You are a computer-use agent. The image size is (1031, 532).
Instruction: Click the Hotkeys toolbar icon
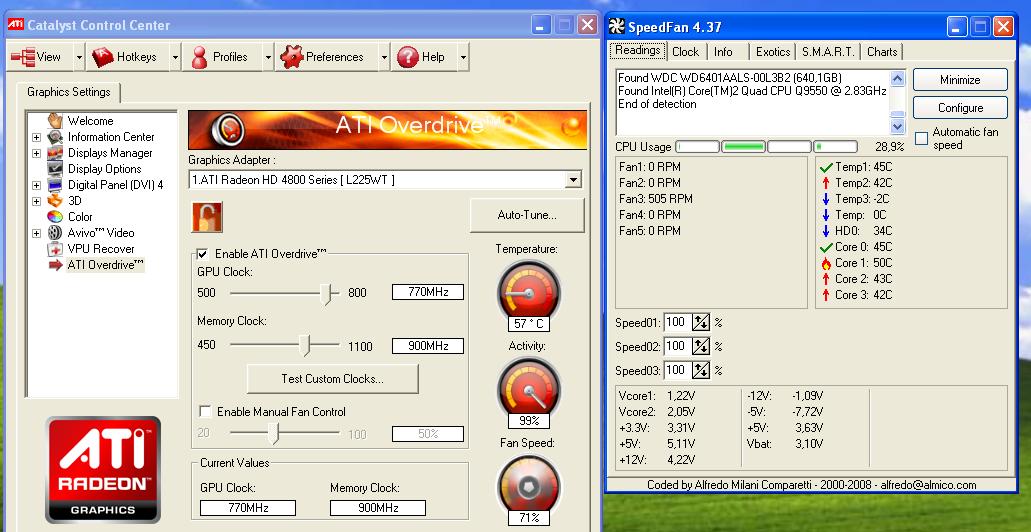click(x=103, y=57)
